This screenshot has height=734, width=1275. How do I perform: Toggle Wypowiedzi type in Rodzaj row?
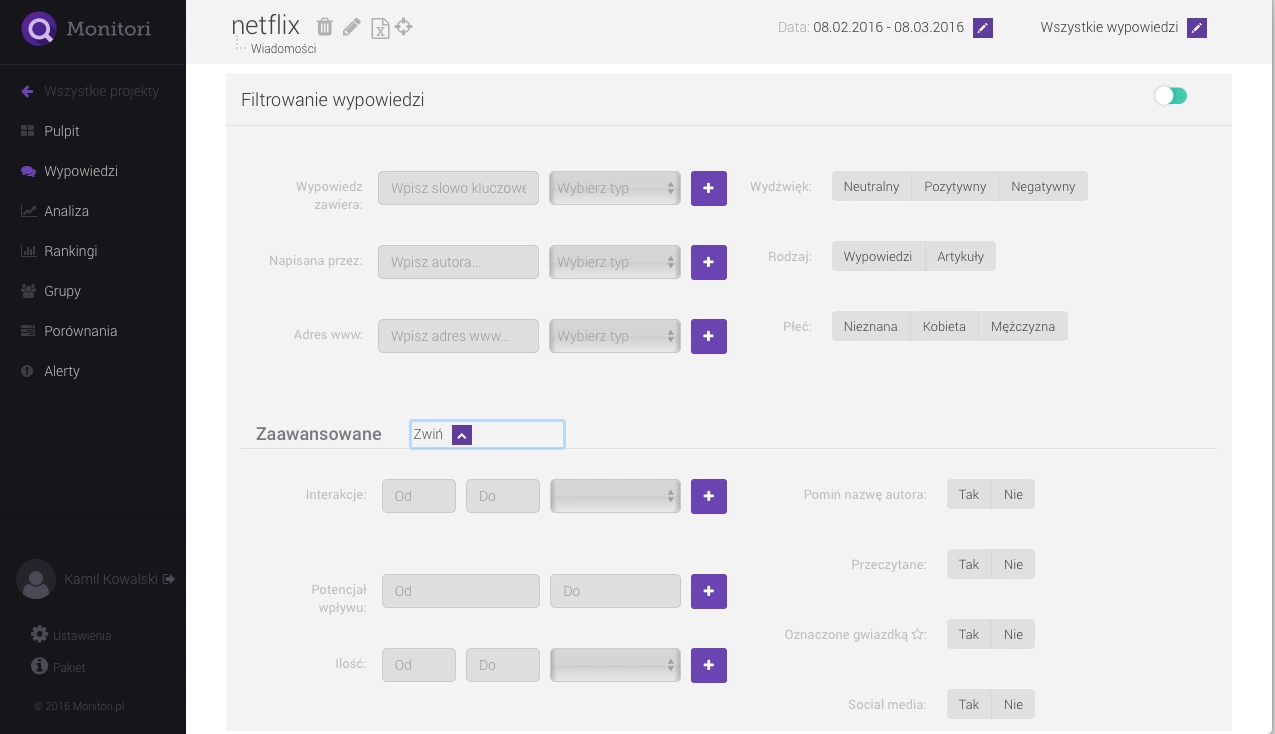(878, 256)
